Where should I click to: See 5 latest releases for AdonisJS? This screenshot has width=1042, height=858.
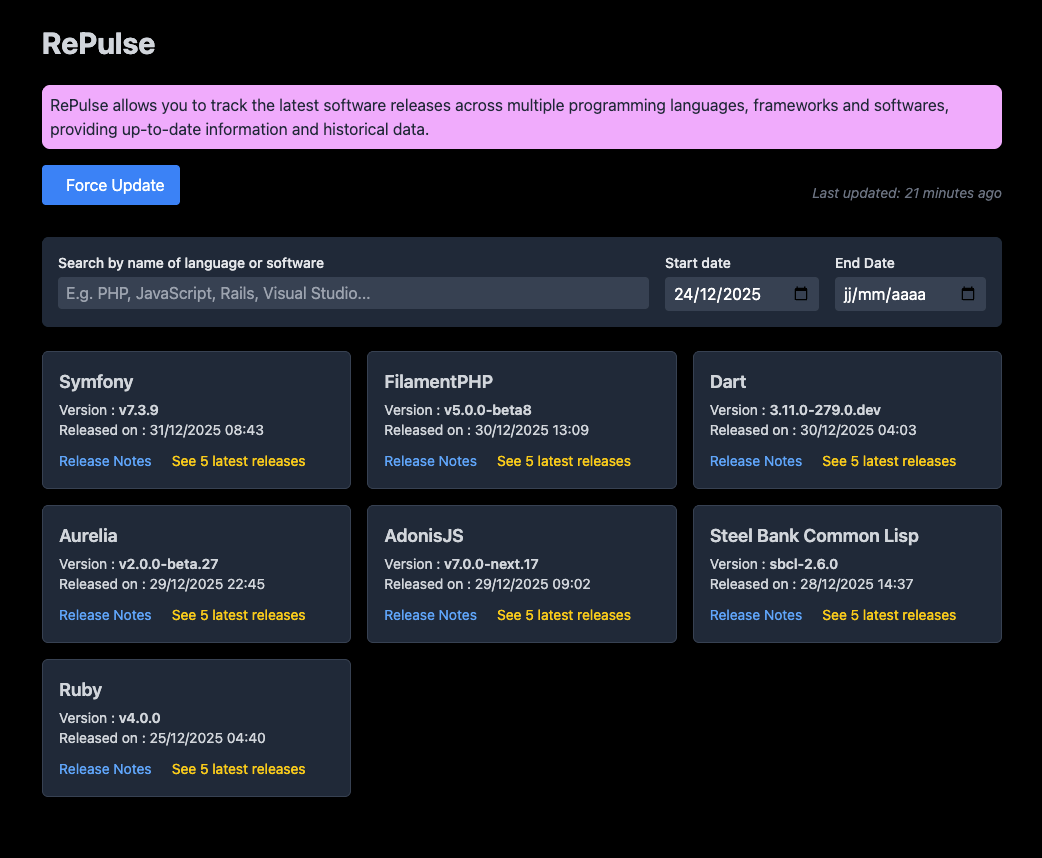tap(564, 615)
